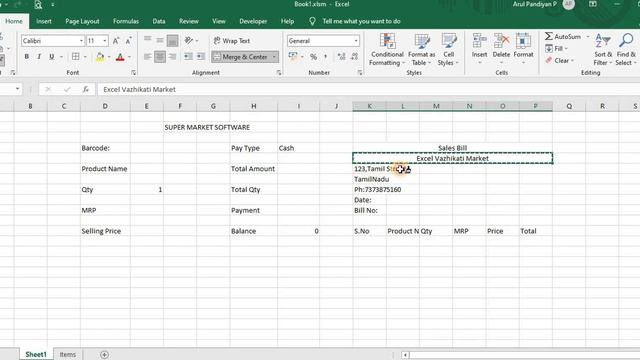640x360 pixels.
Task: Confirm formula bar entry checkmark
Action: (67, 89)
